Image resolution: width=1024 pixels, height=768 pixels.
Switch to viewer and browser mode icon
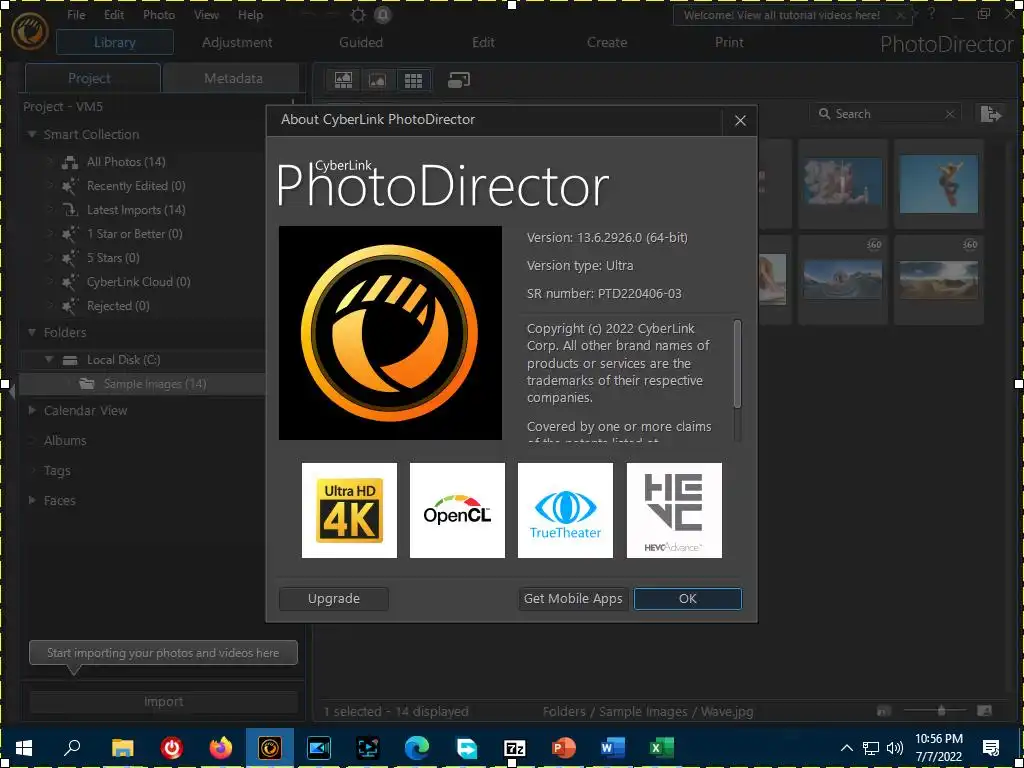tap(344, 80)
